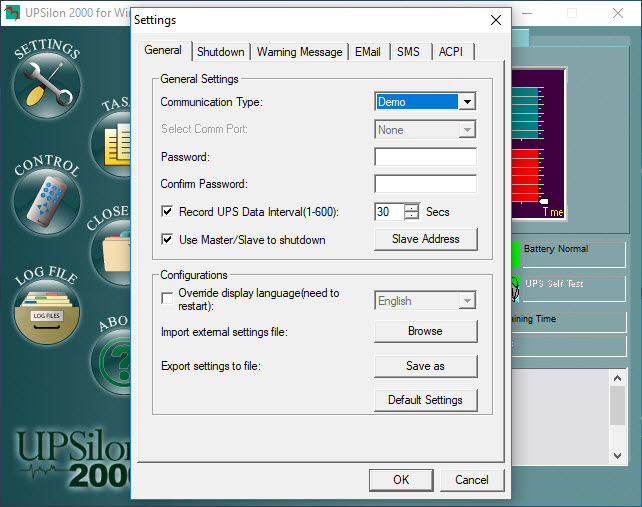The image size is (642, 507).
Task: Switch to the Shutdown tab
Action: (x=221, y=52)
